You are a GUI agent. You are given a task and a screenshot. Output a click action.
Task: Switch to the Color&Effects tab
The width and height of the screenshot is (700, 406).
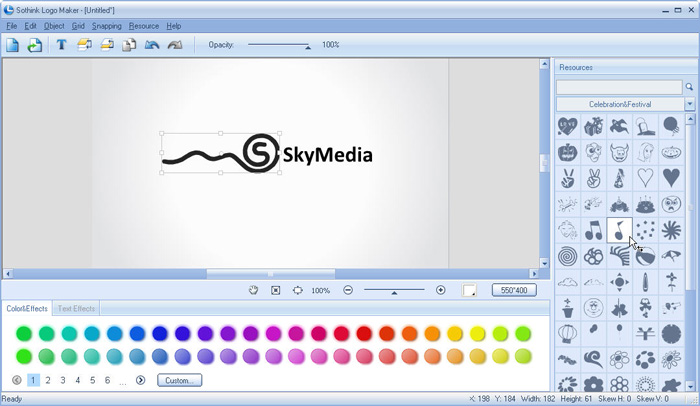pyautogui.click(x=27, y=309)
